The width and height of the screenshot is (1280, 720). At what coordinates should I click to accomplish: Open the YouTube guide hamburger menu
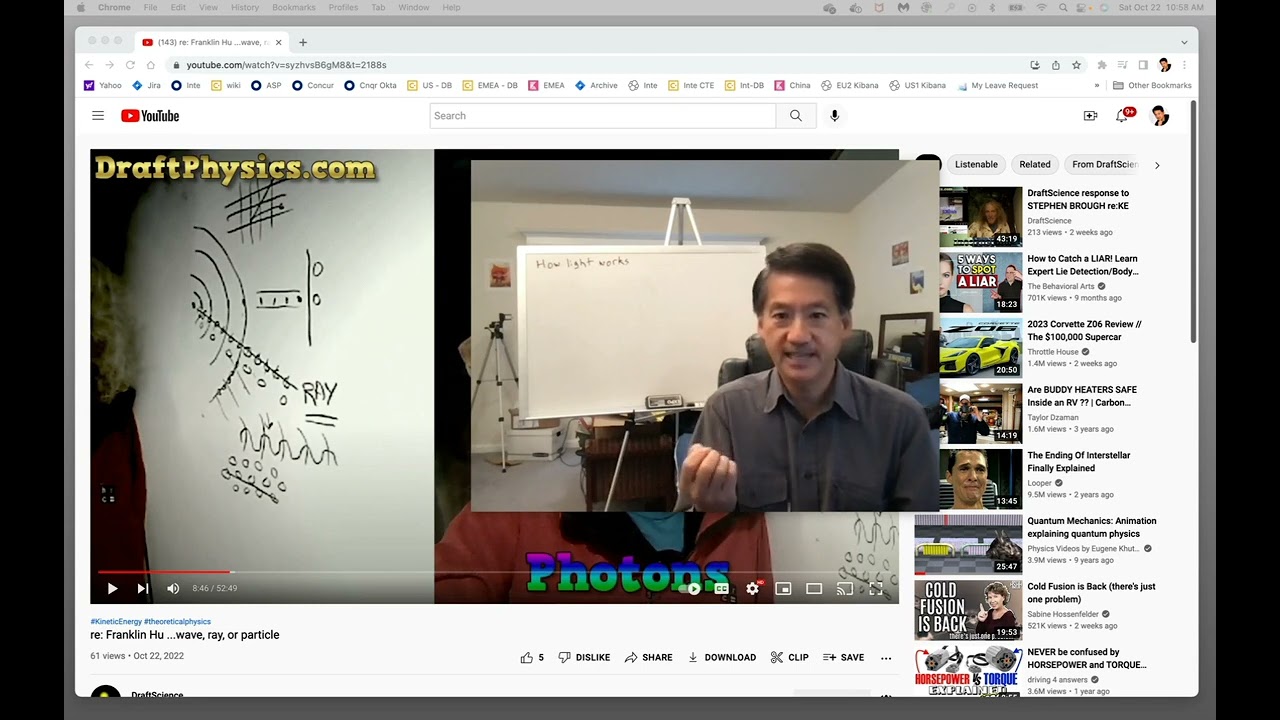[98, 116]
